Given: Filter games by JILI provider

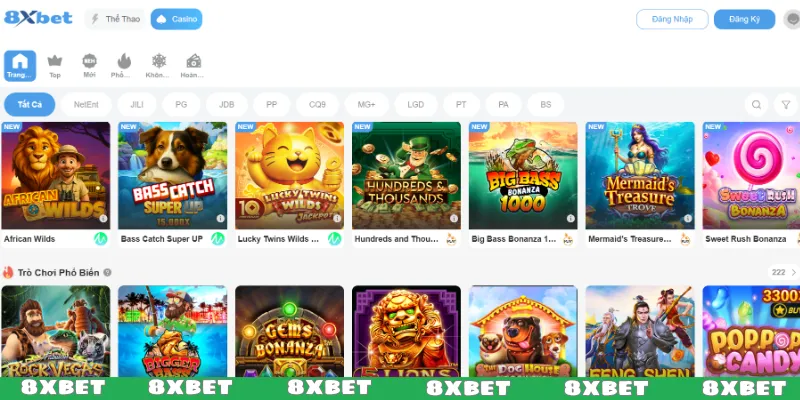Looking at the screenshot, I should [x=137, y=105].
